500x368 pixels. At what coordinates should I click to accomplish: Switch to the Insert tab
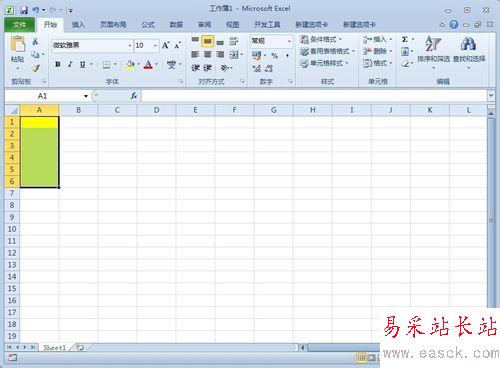click(78, 25)
